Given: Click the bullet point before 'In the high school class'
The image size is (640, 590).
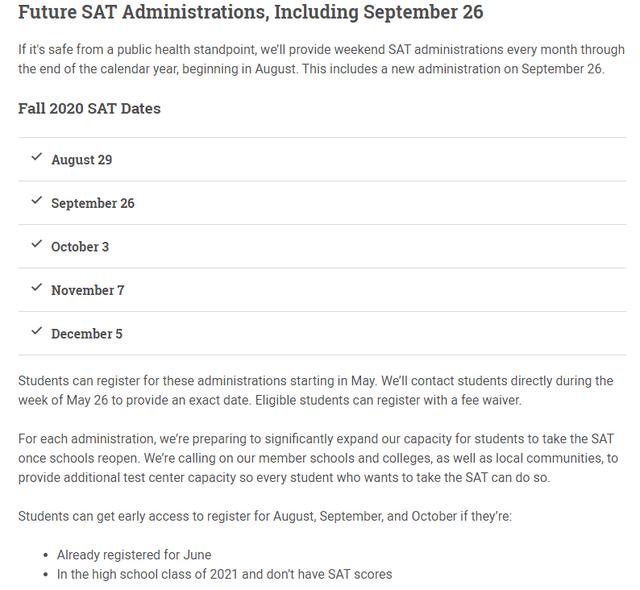Looking at the screenshot, I should click(x=46, y=575).
